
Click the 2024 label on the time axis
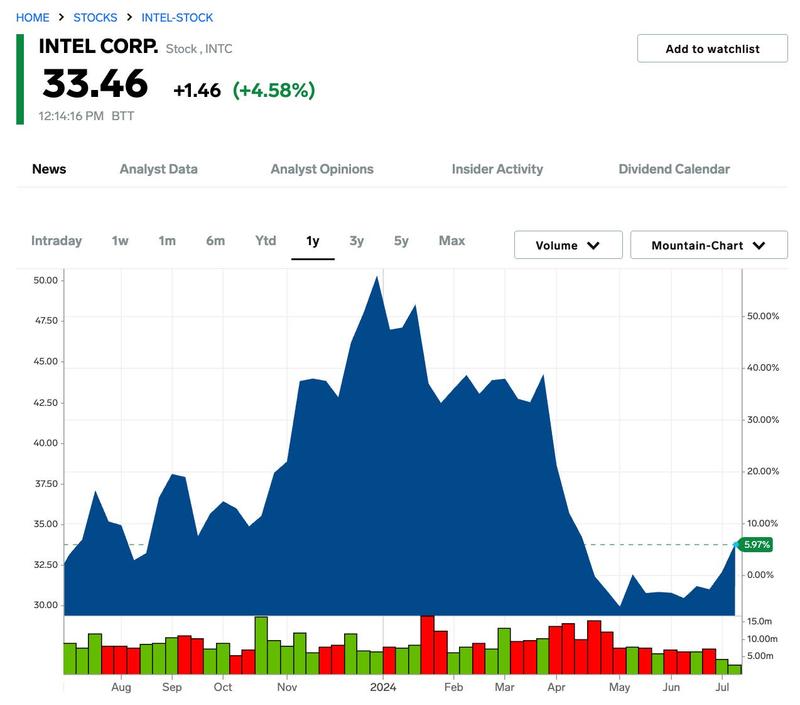tap(383, 687)
